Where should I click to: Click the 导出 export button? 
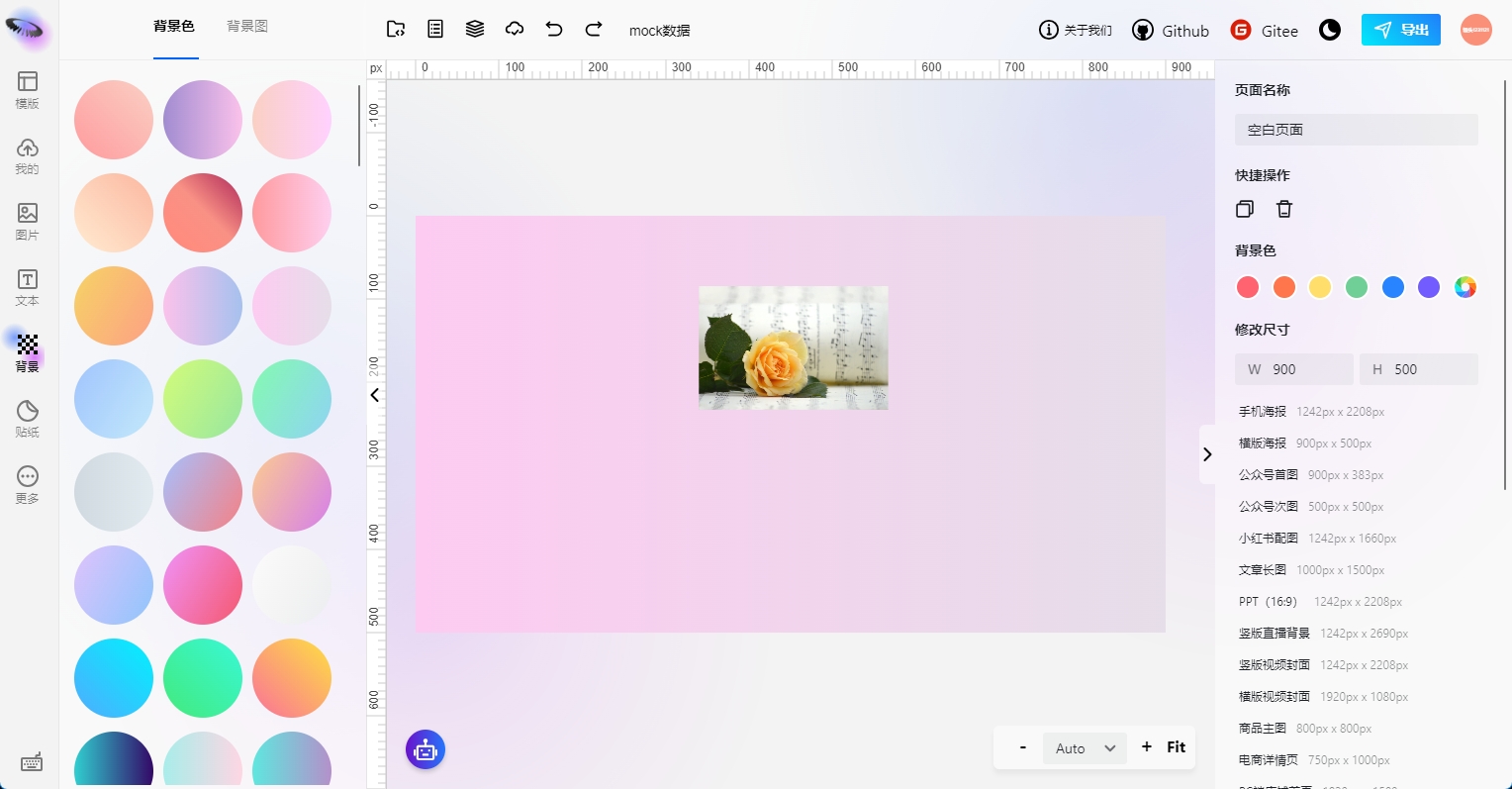click(x=1401, y=30)
